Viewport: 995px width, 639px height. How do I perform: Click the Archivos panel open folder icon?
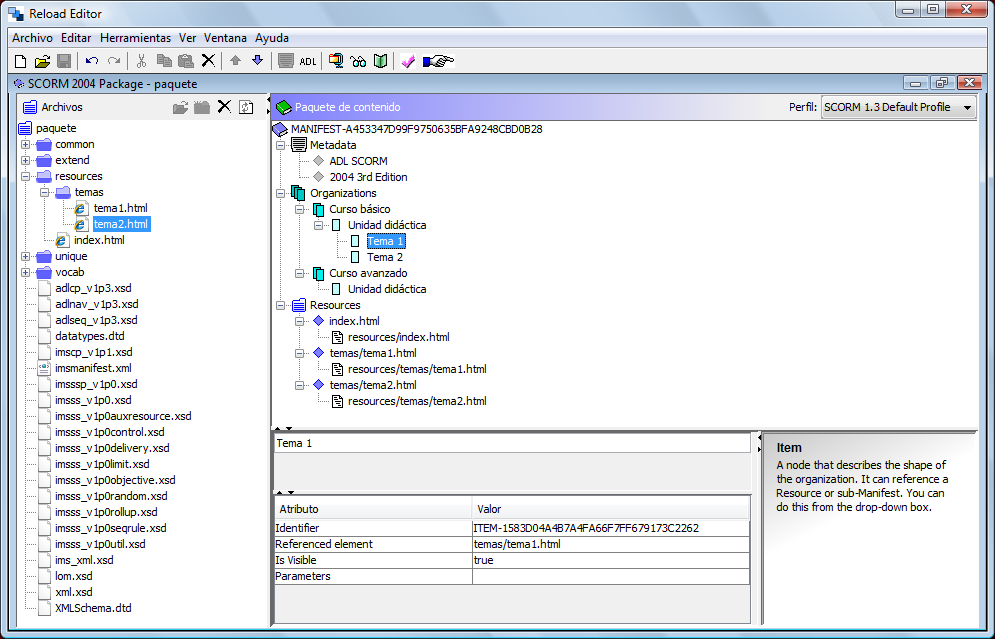point(181,107)
